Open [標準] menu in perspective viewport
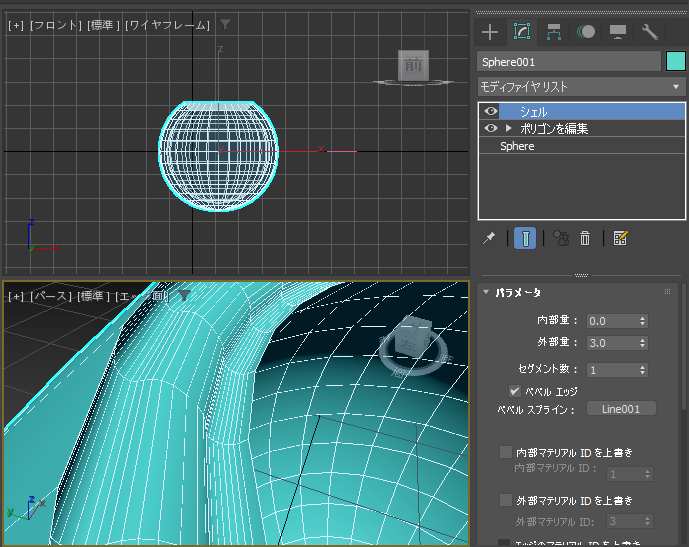 (93, 297)
